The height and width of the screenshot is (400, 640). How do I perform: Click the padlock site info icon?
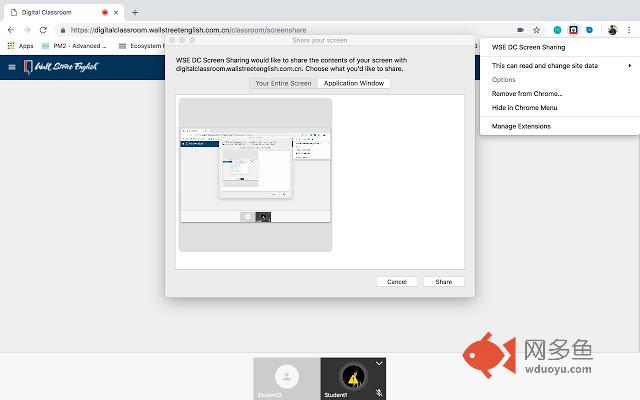click(63, 30)
